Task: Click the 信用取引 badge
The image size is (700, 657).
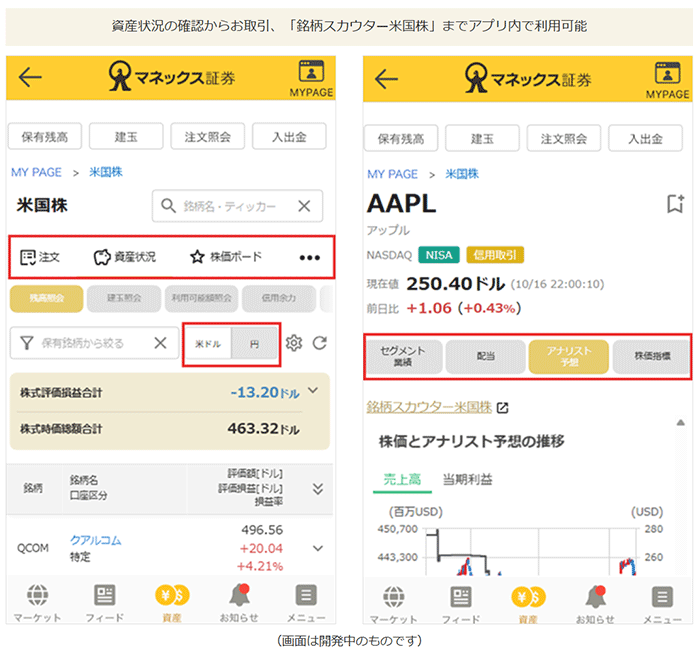Action: coord(495,255)
